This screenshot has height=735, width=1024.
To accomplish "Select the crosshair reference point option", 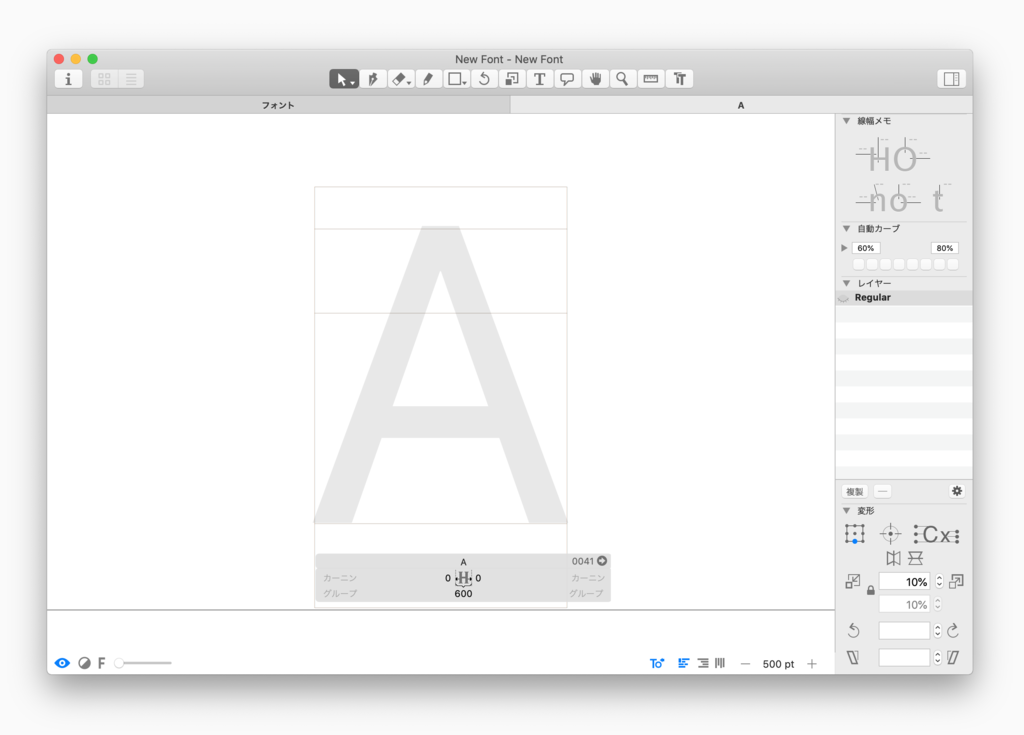I will (890, 534).
